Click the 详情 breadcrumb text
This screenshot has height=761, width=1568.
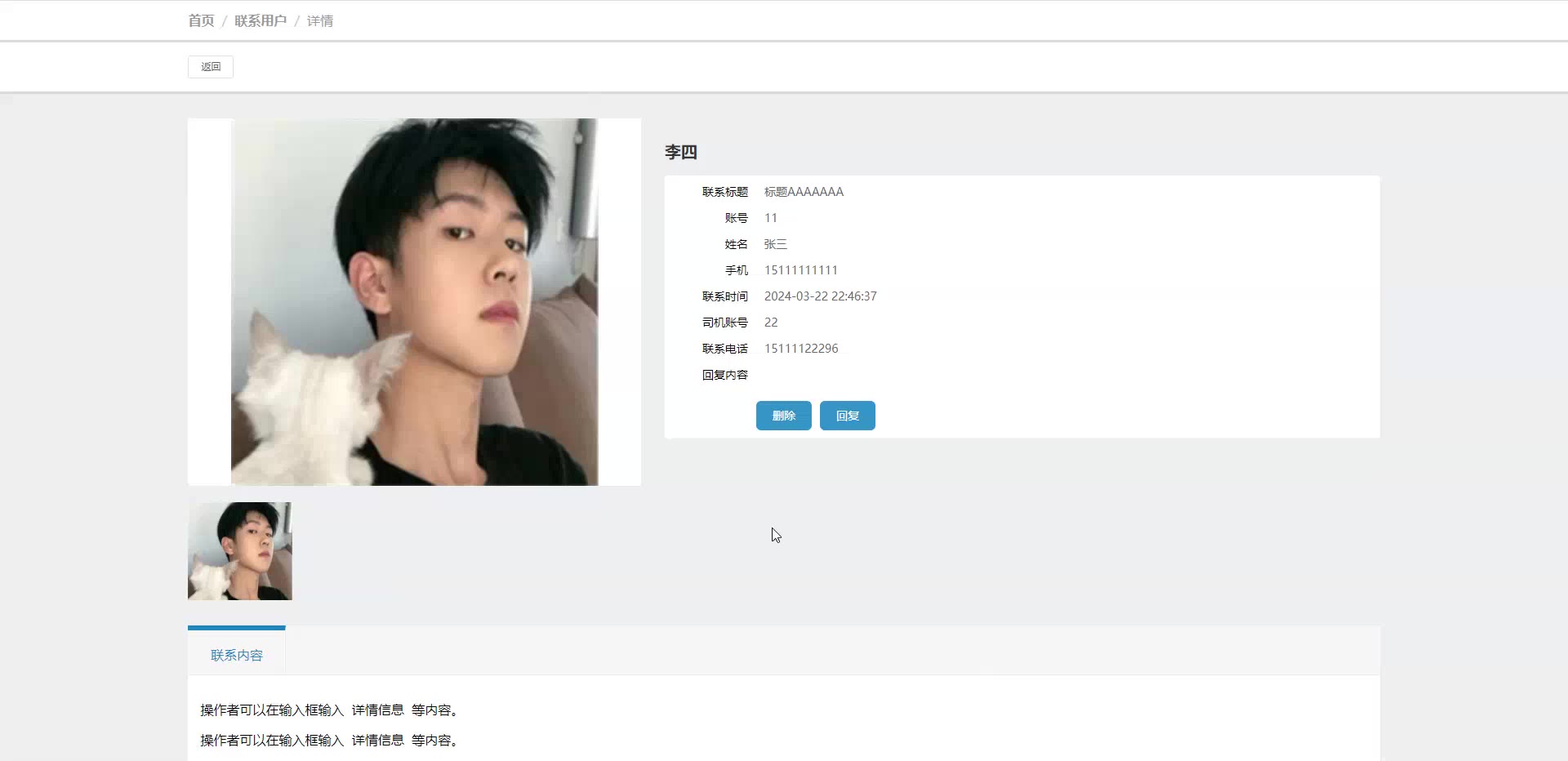[x=320, y=20]
